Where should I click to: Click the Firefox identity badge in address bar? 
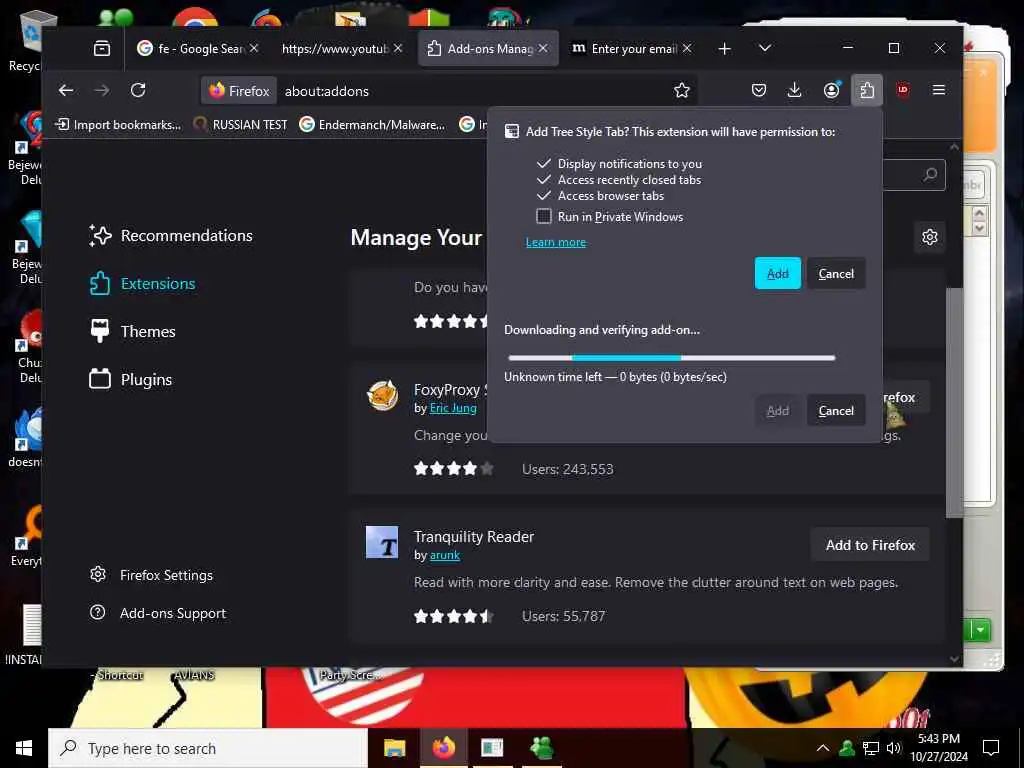(239, 91)
